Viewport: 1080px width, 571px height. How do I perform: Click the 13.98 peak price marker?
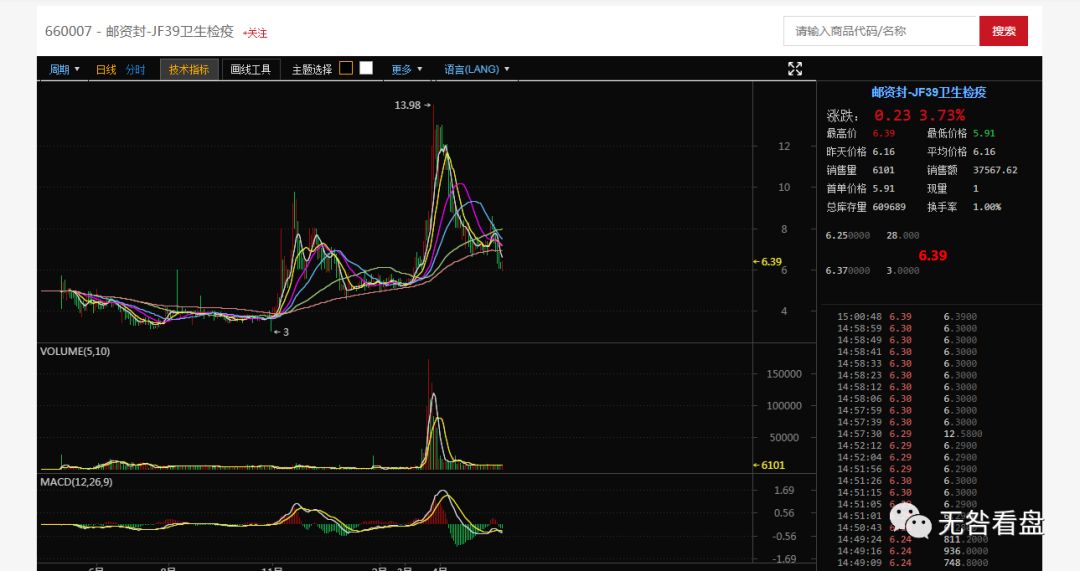tap(412, 105)
